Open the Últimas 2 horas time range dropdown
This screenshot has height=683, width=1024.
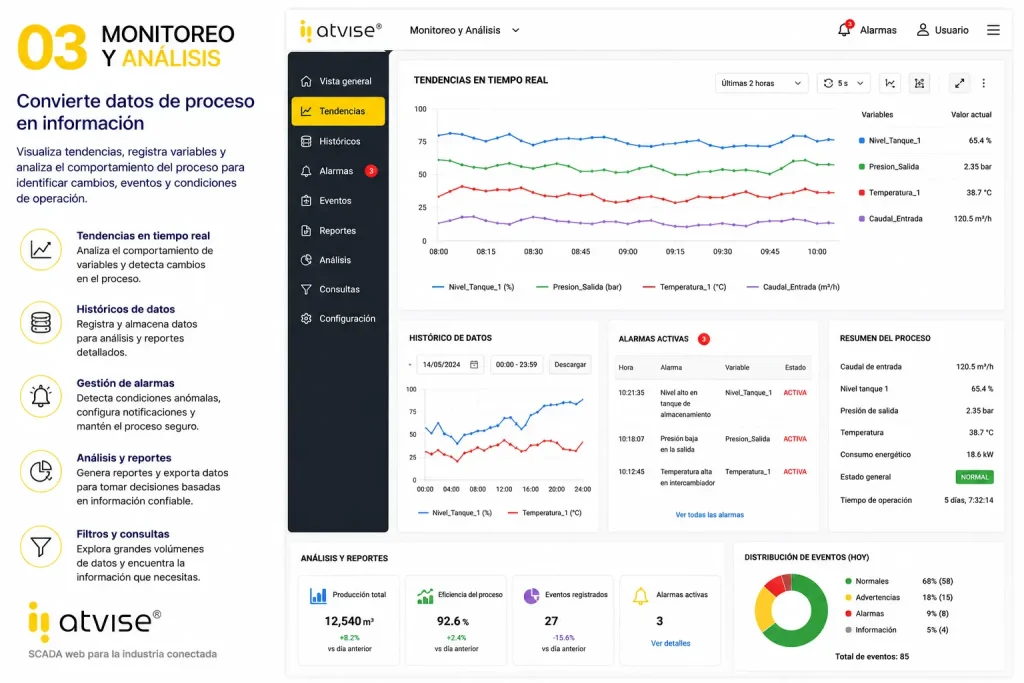tap(761, 83)
